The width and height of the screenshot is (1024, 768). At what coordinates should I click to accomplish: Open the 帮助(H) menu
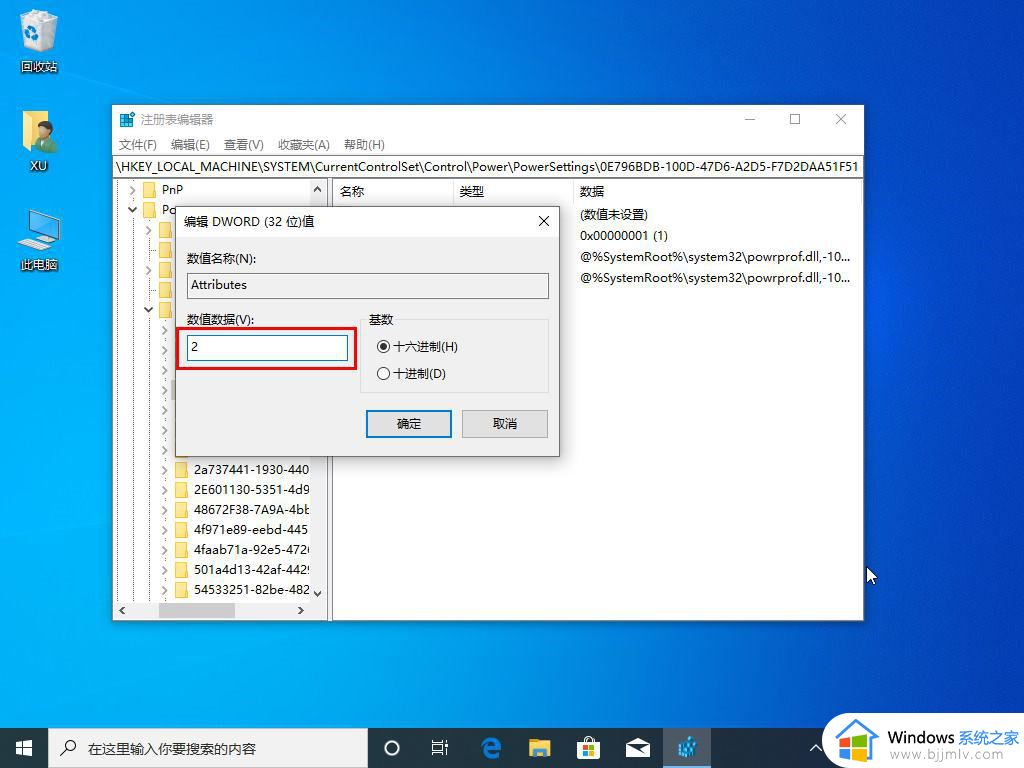pos(364,144)
